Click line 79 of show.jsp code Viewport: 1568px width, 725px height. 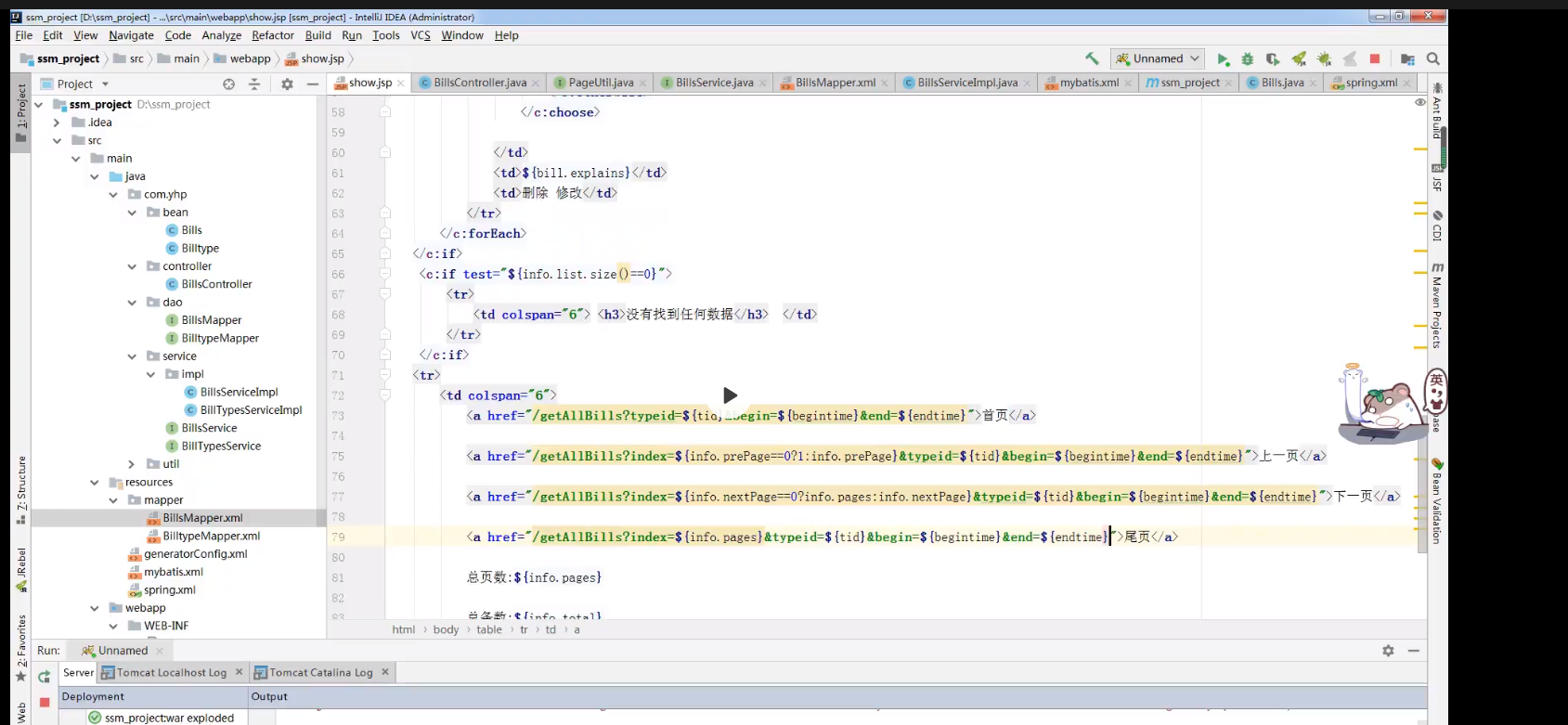822,537
